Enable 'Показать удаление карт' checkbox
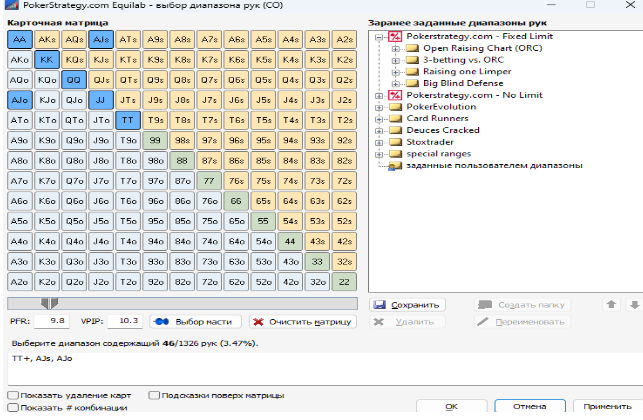Image resolution: width=643 pixels, height=420 pixels. [13, 395]
